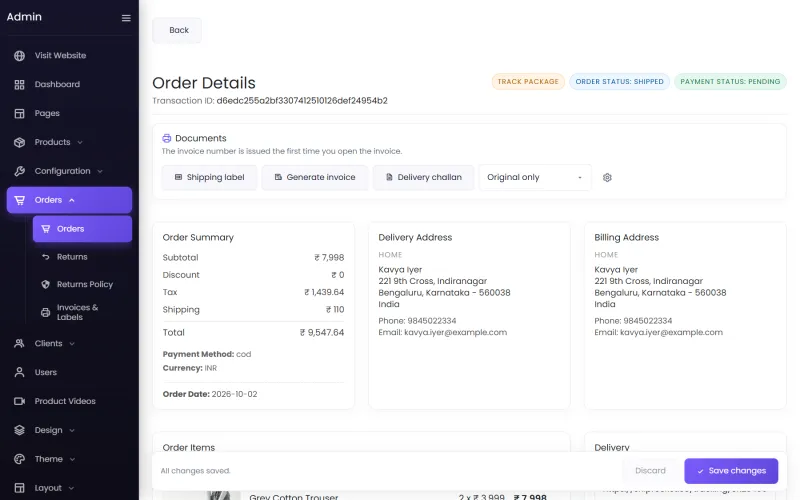This screenshot has height=500, width=800.
Task: Click the Track Package badge
Action: pos(528,82)
